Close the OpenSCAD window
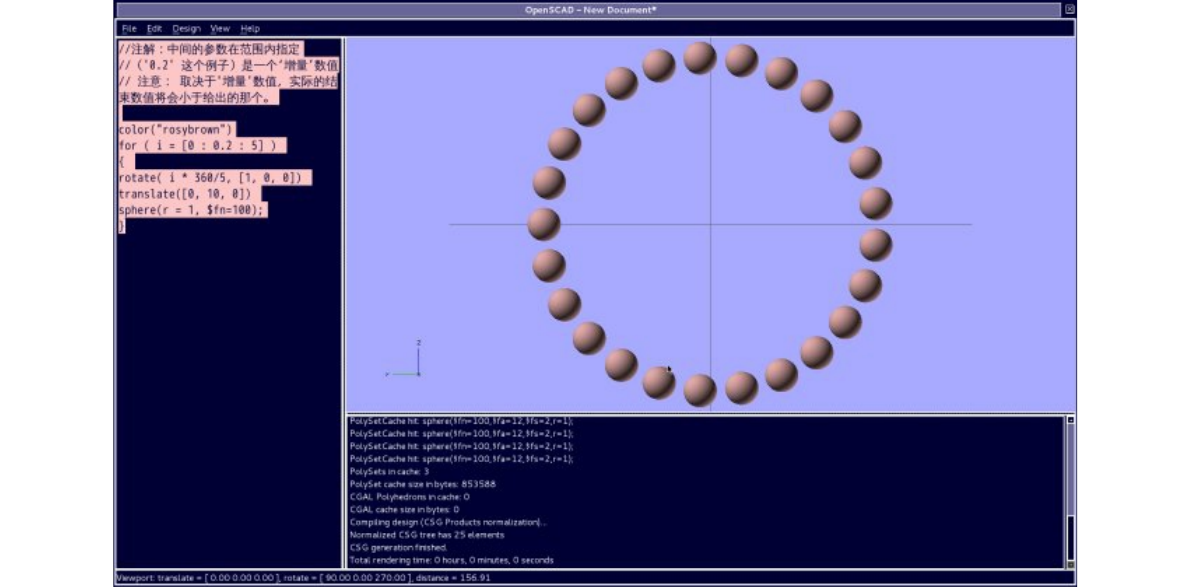 pos(1070,9)
